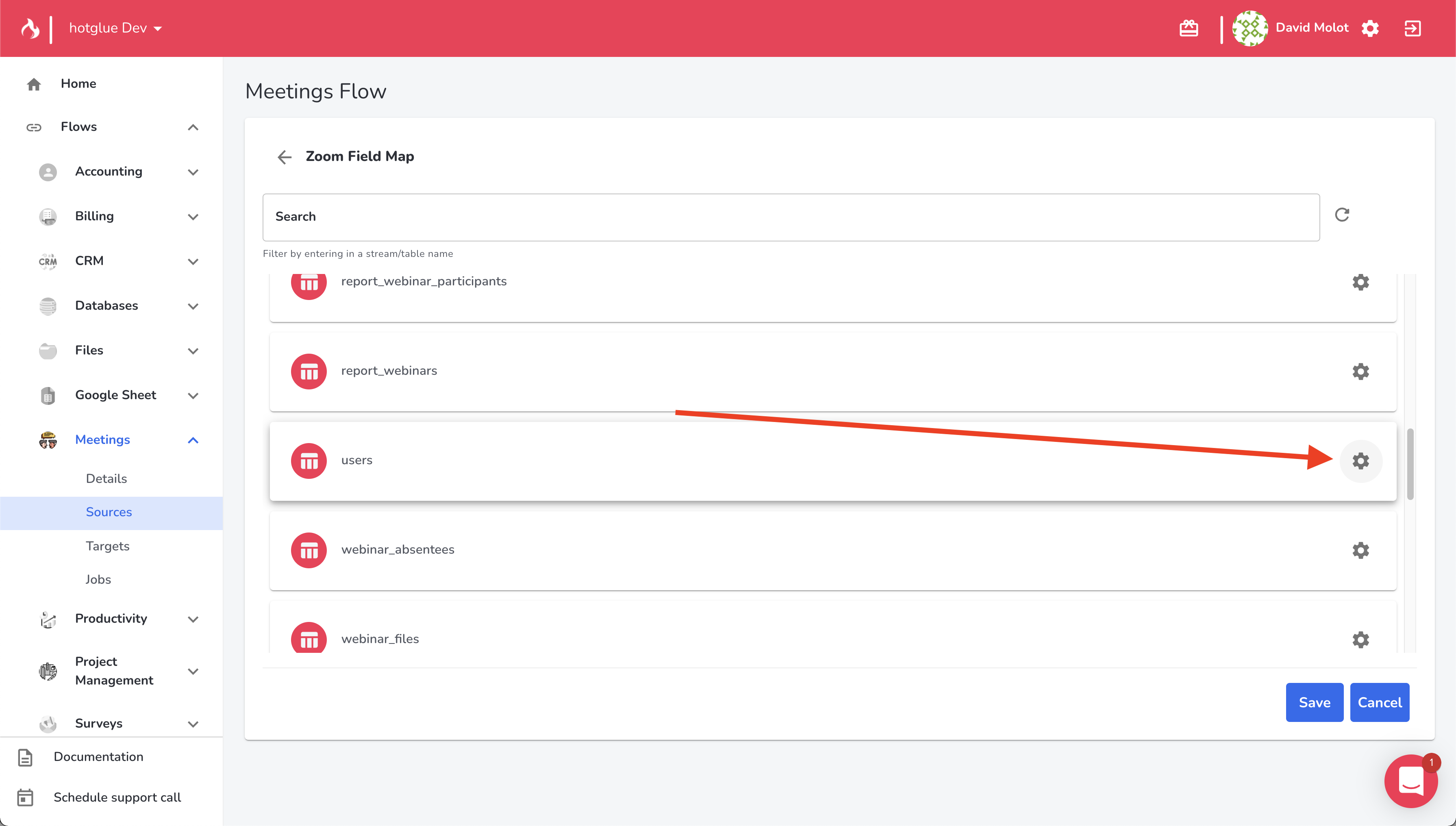Open Jobs under Meetings
Image resolution: width=1456 pixels, height=826 pixels.
[98, 579]
